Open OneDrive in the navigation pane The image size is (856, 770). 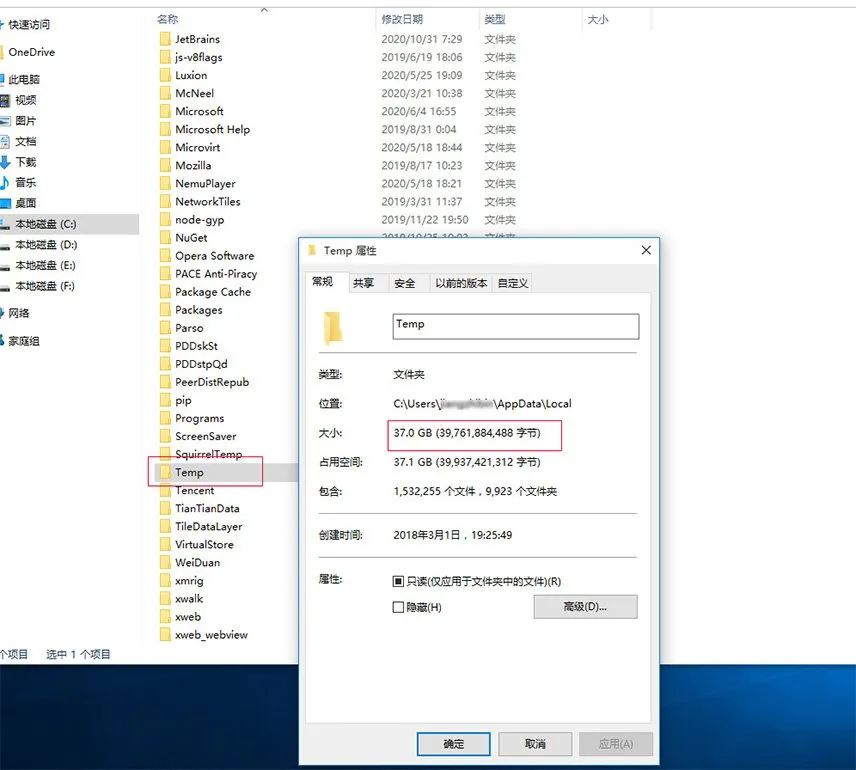pos(32,52)
